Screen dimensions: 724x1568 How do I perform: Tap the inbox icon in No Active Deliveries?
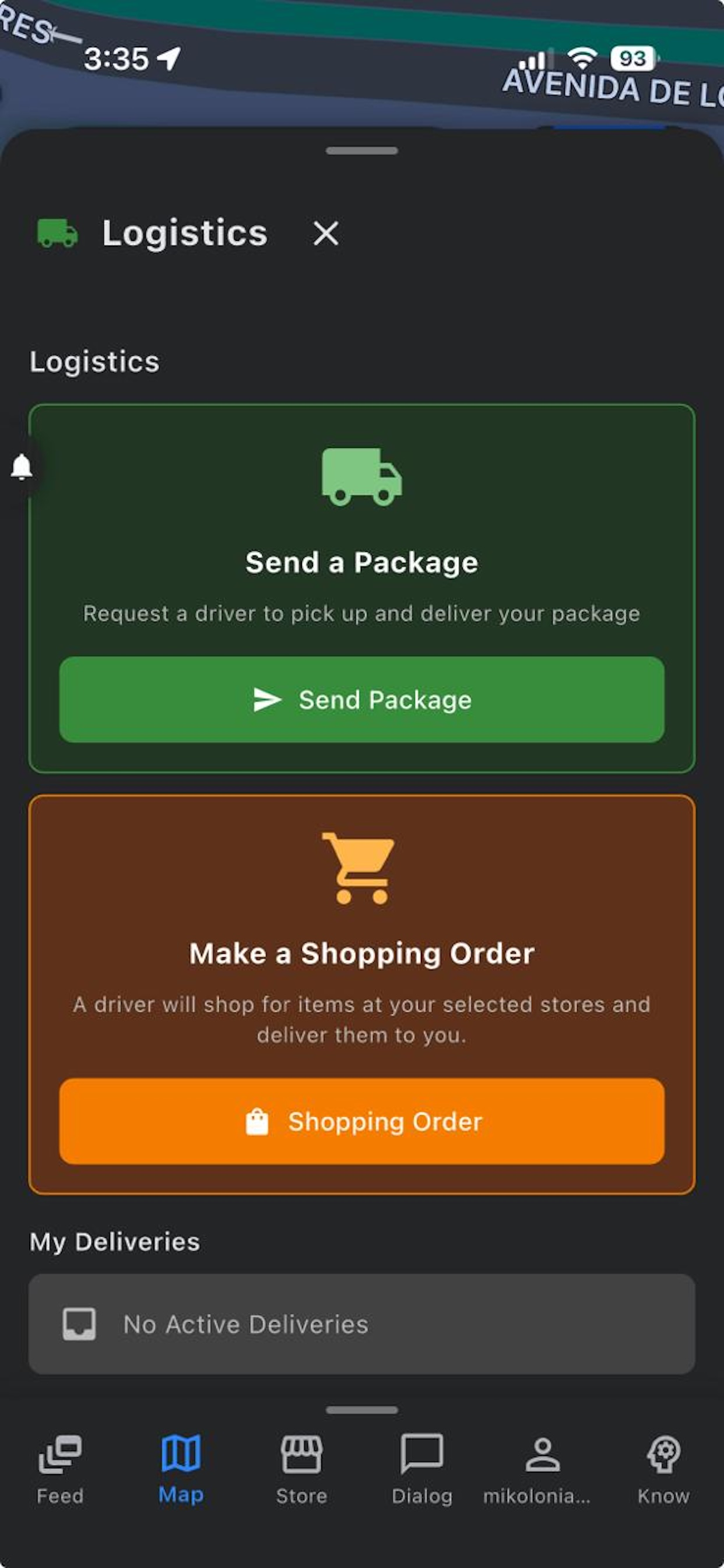click(80, 1324)
